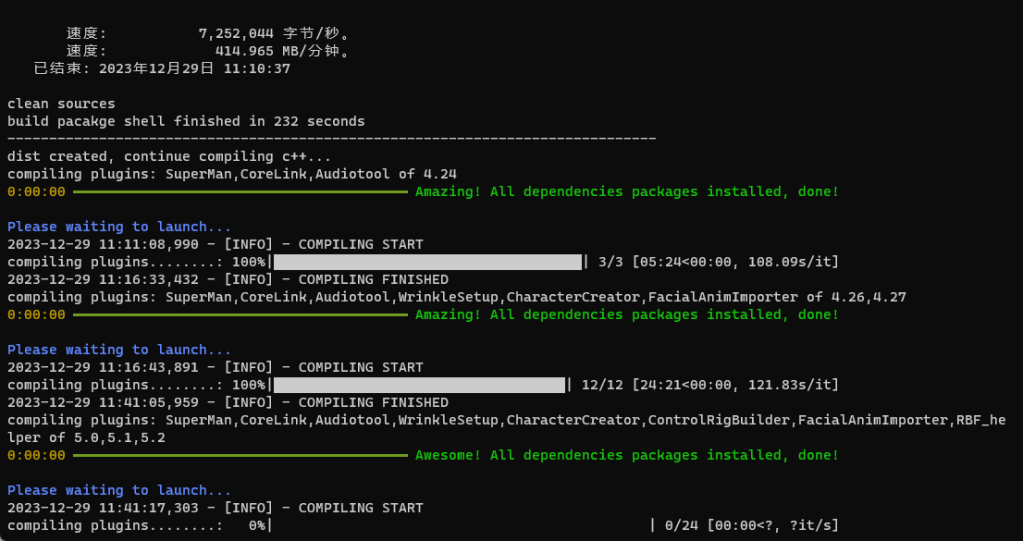Click the 'Awesome! All dependencies' green message

tap(626, 455)
